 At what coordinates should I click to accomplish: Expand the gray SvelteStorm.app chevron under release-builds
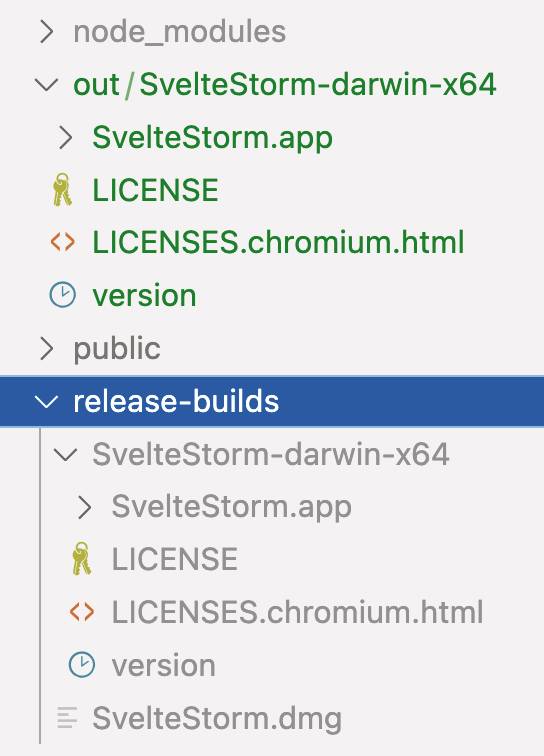pos(85,507)
